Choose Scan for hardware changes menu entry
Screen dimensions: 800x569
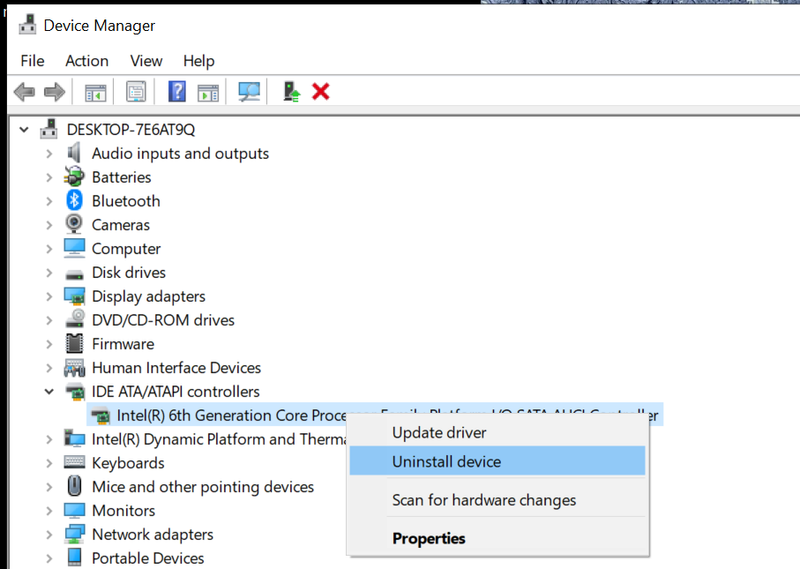[497, 500]
